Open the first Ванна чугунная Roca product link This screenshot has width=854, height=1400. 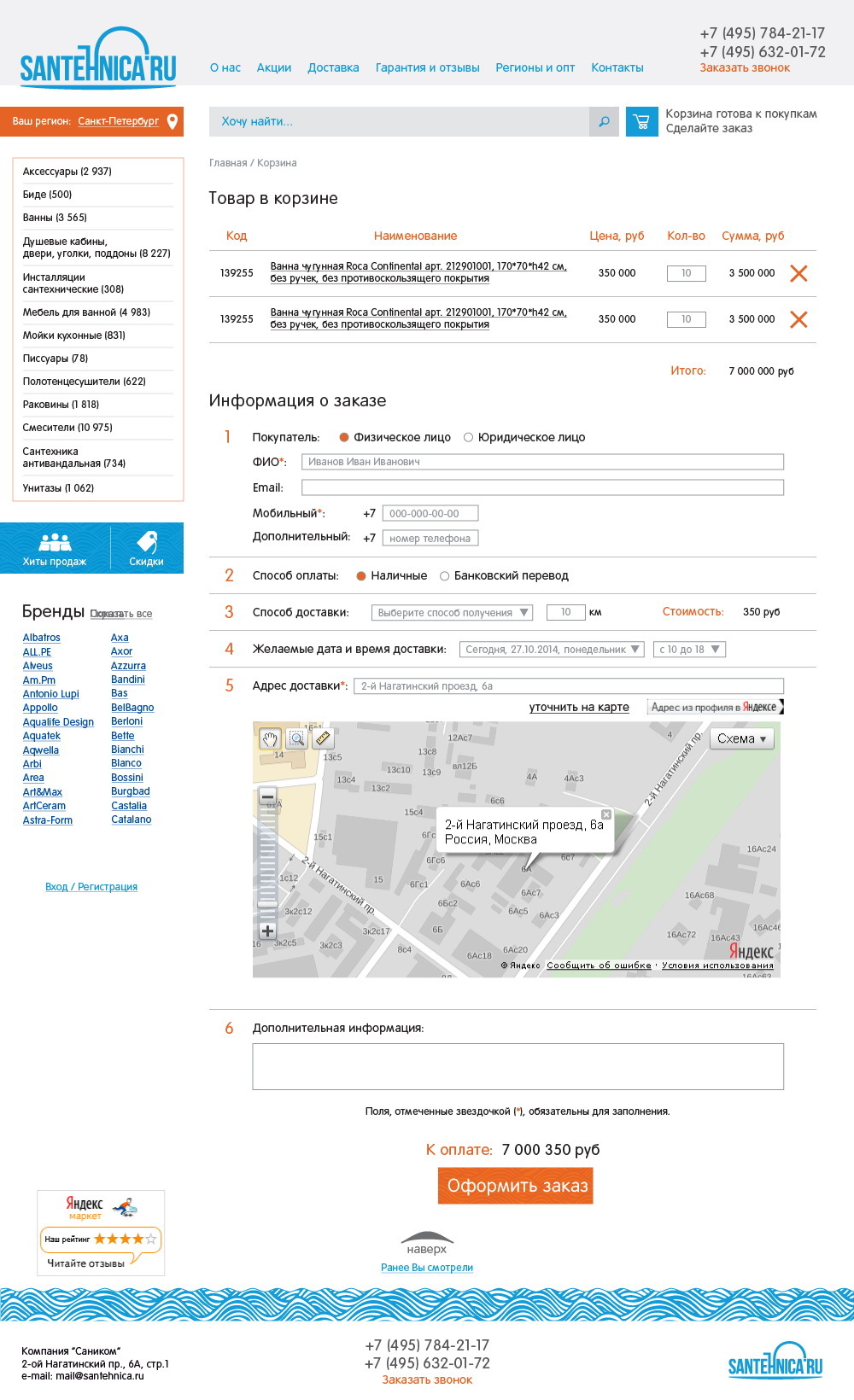click(418, 272)
